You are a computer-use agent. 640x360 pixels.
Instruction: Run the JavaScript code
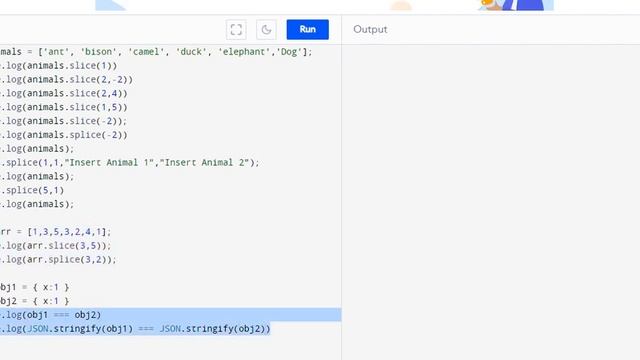pyautogui.click(x=307, y=29)
